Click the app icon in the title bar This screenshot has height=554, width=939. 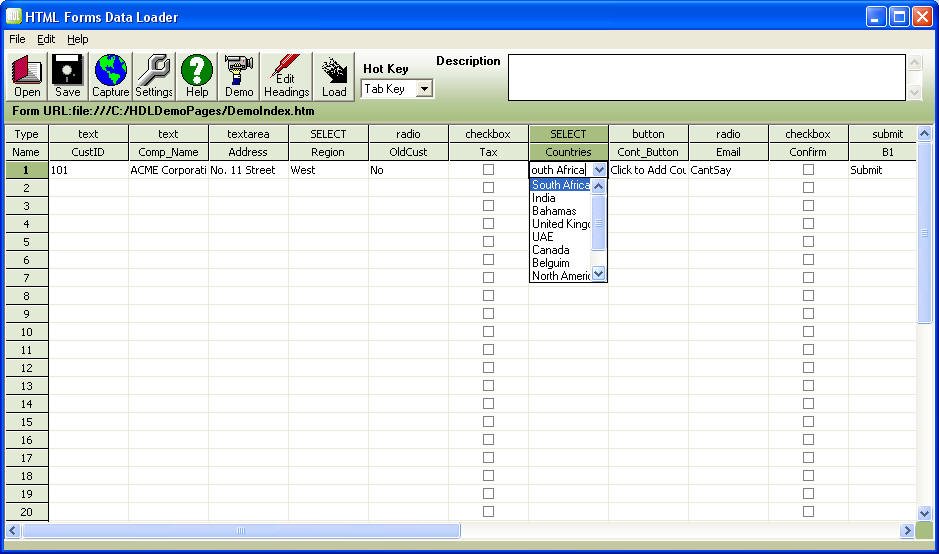(x=14, y=16)
